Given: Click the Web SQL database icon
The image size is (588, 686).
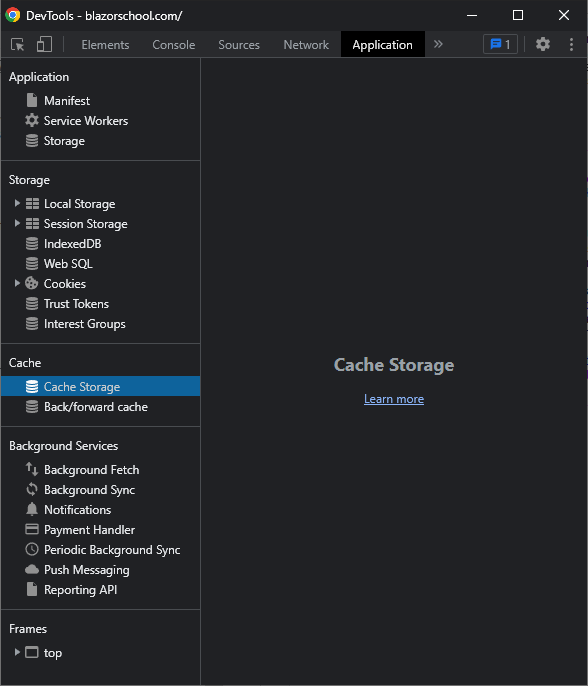Looking at the screenshot, I should (32, 263).
